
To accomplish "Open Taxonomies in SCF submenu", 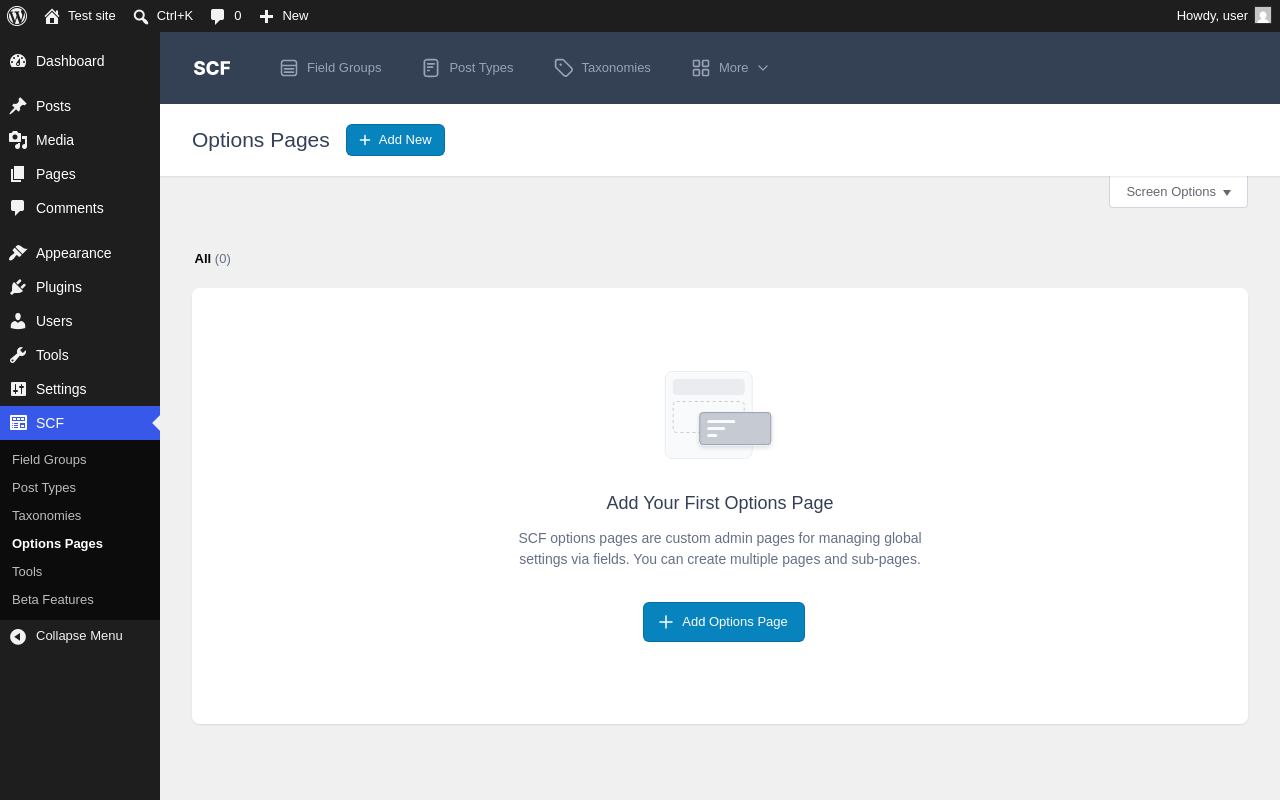I will point(47,516).
